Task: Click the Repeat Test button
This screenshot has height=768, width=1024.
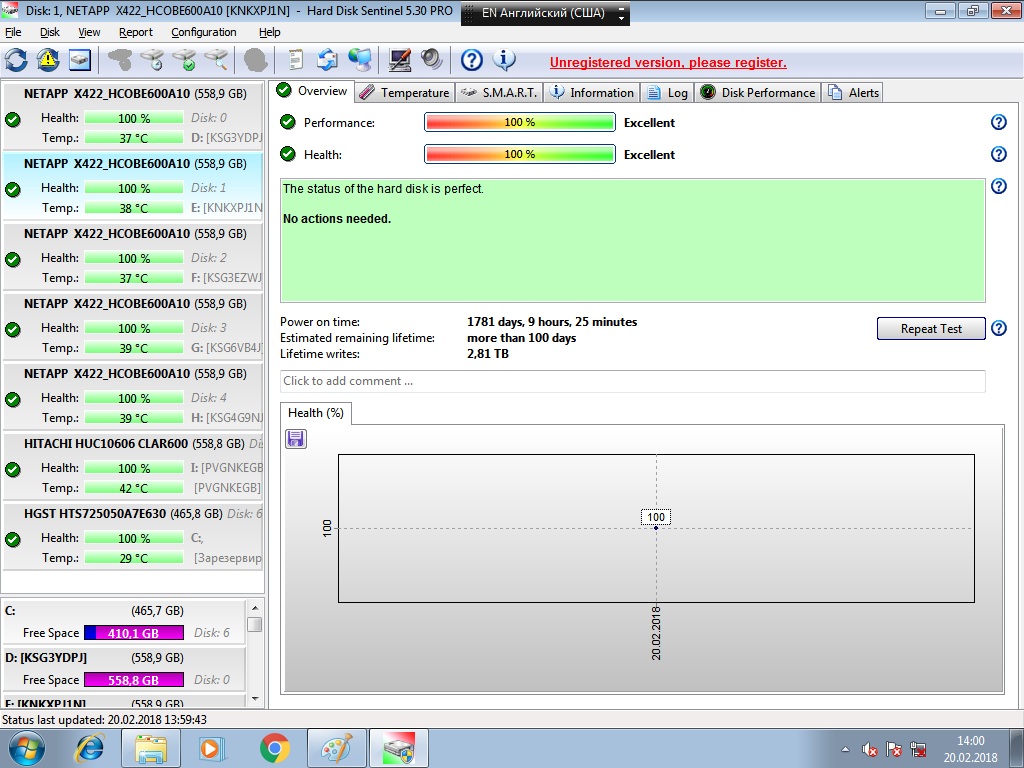Action: (x=931, y=328)
